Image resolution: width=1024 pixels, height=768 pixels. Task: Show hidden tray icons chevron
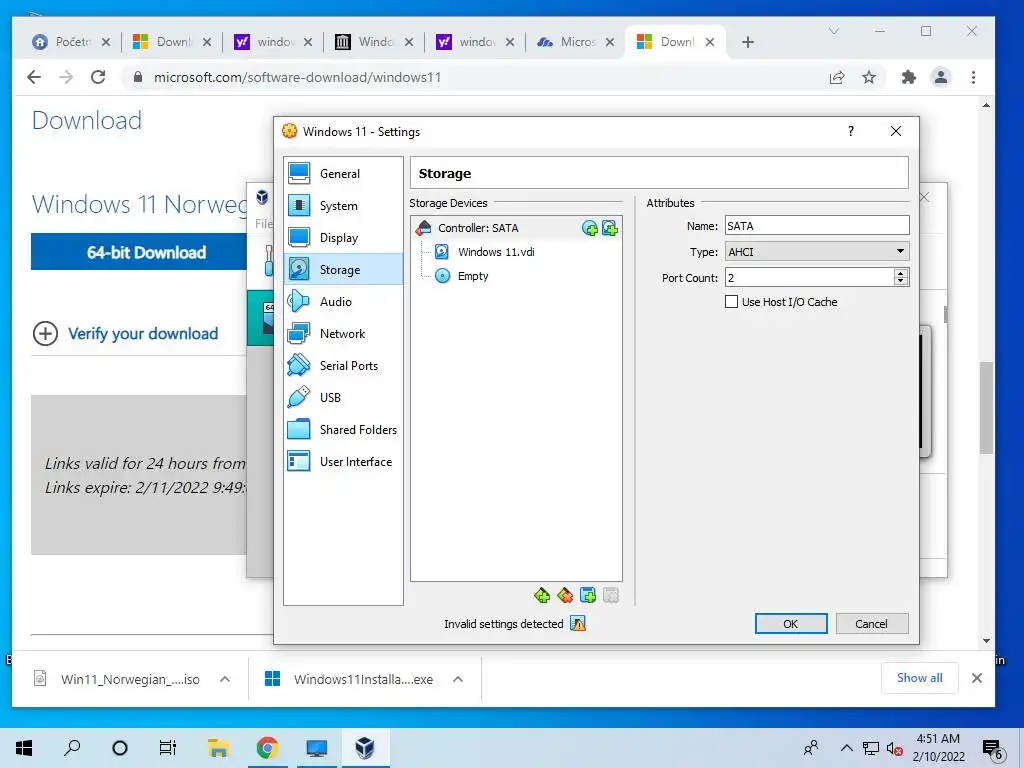click(x=846, y=748)
